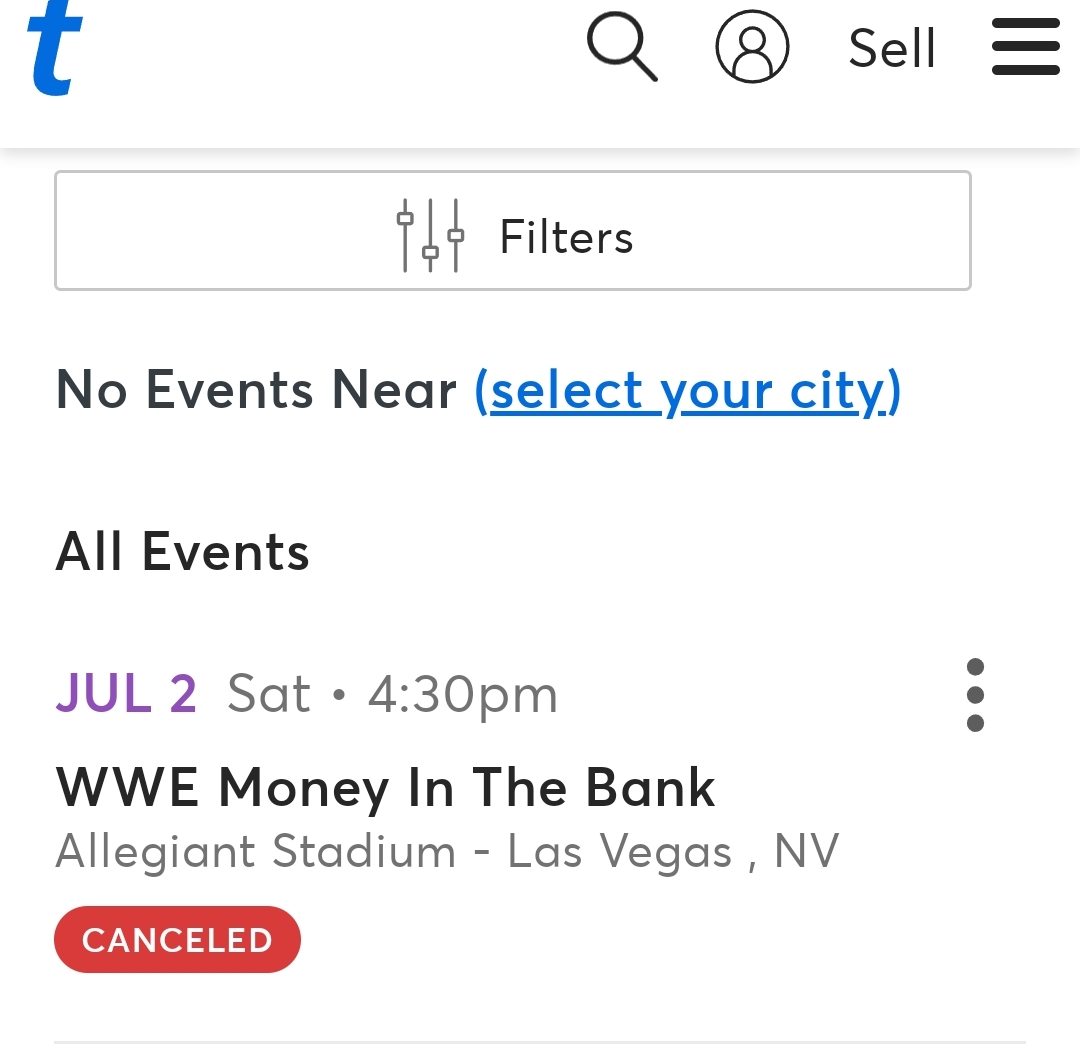Click the All Events heading
Viewport: 1080px width, 1052px height.
click(x=182, y=551)
